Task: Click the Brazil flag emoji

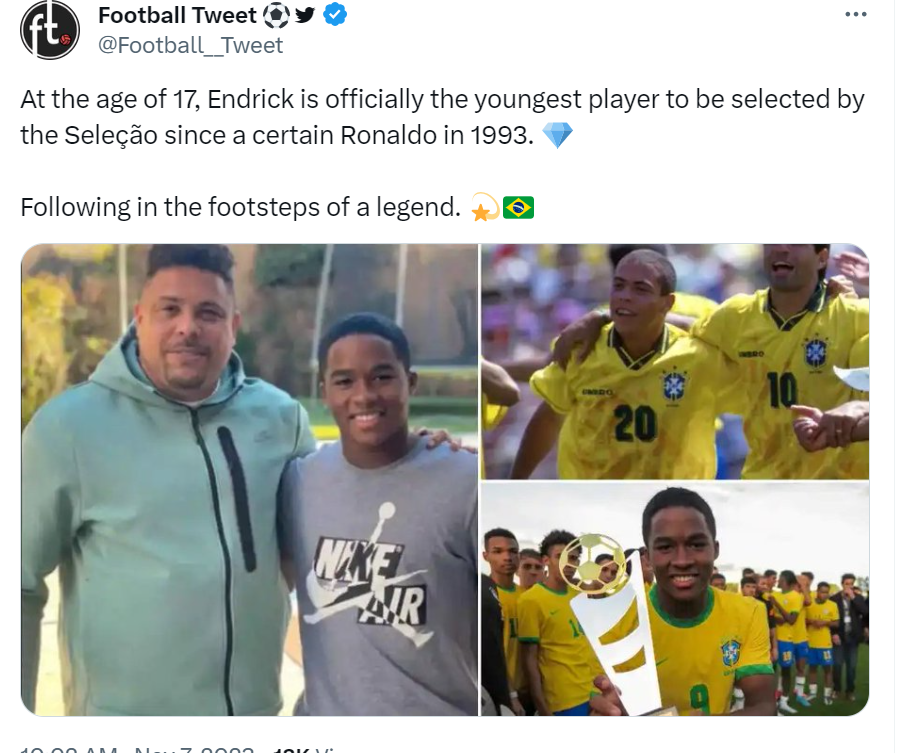Action: [518, 208]
